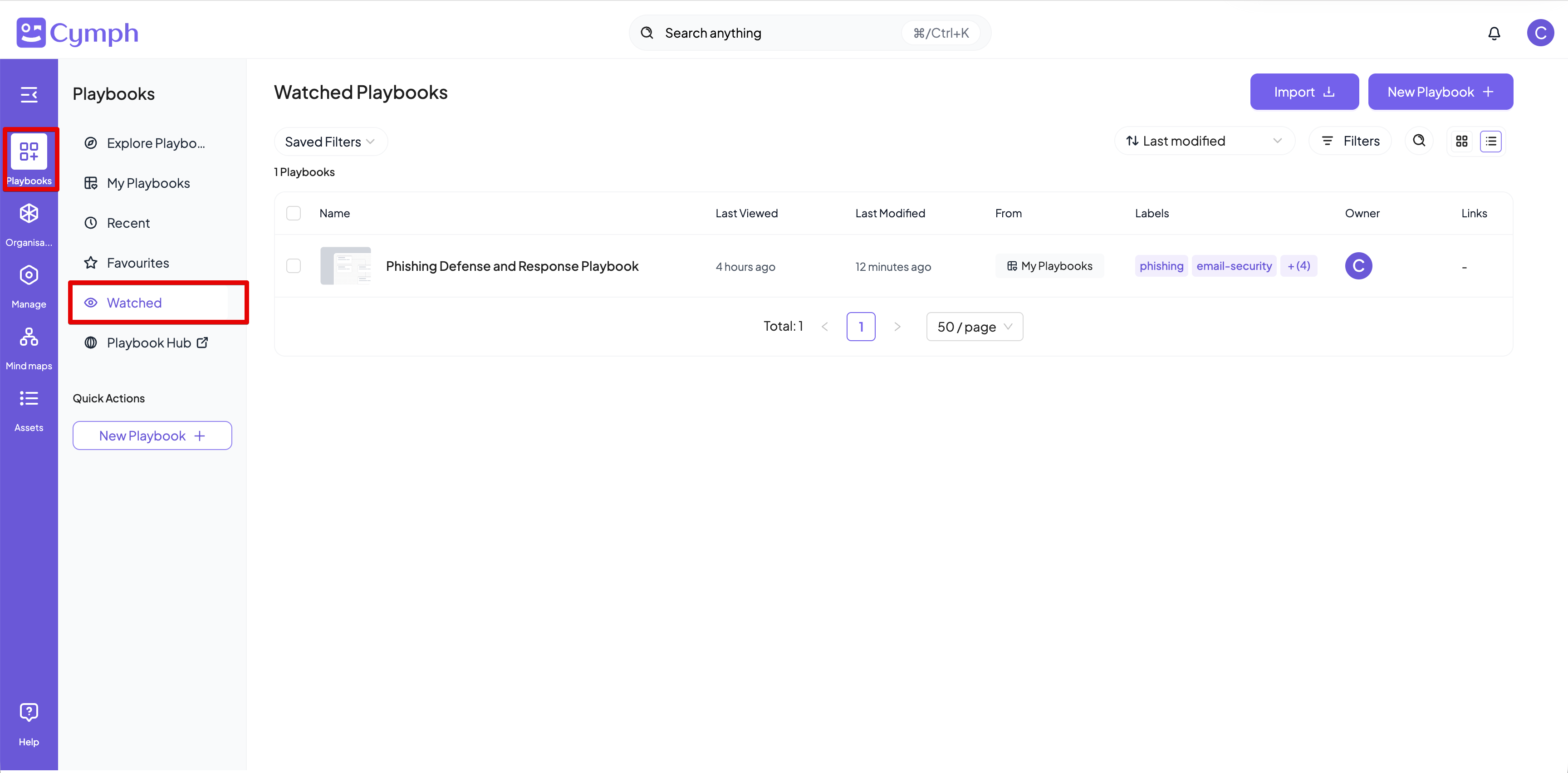Open the Phishing Defense playbook thumbnail

[345, 266]
